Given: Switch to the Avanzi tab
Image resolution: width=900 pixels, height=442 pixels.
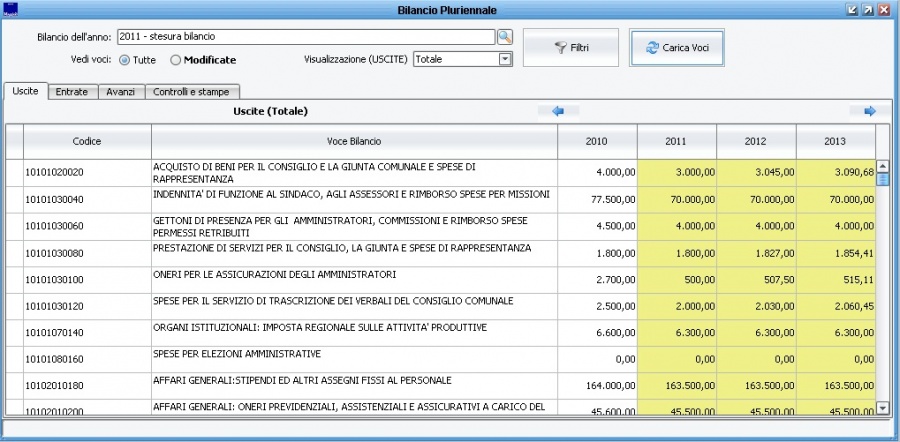Looking at the screenshot, I should click(121, 92).
